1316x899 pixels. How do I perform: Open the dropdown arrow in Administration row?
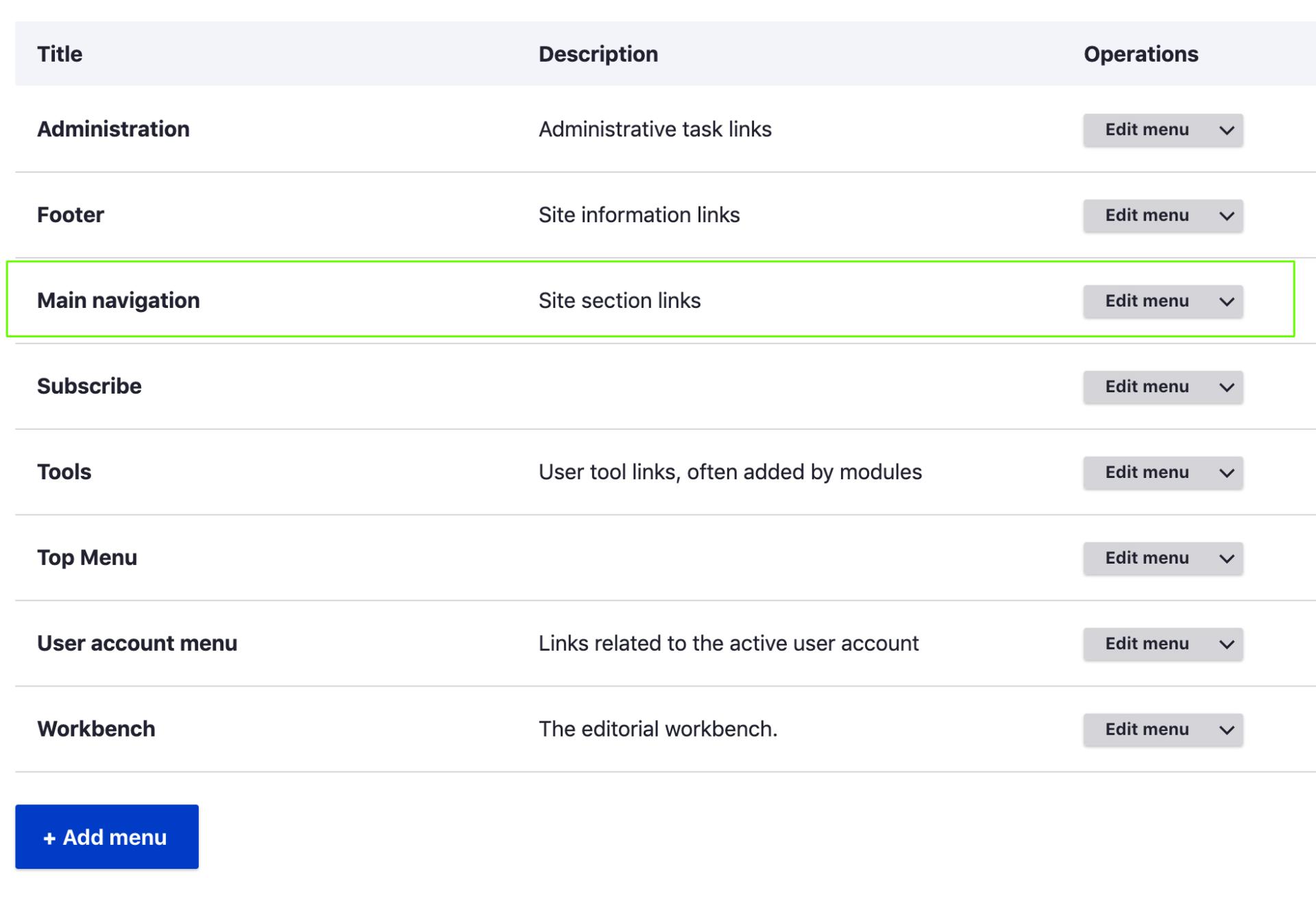(1227, 130)
